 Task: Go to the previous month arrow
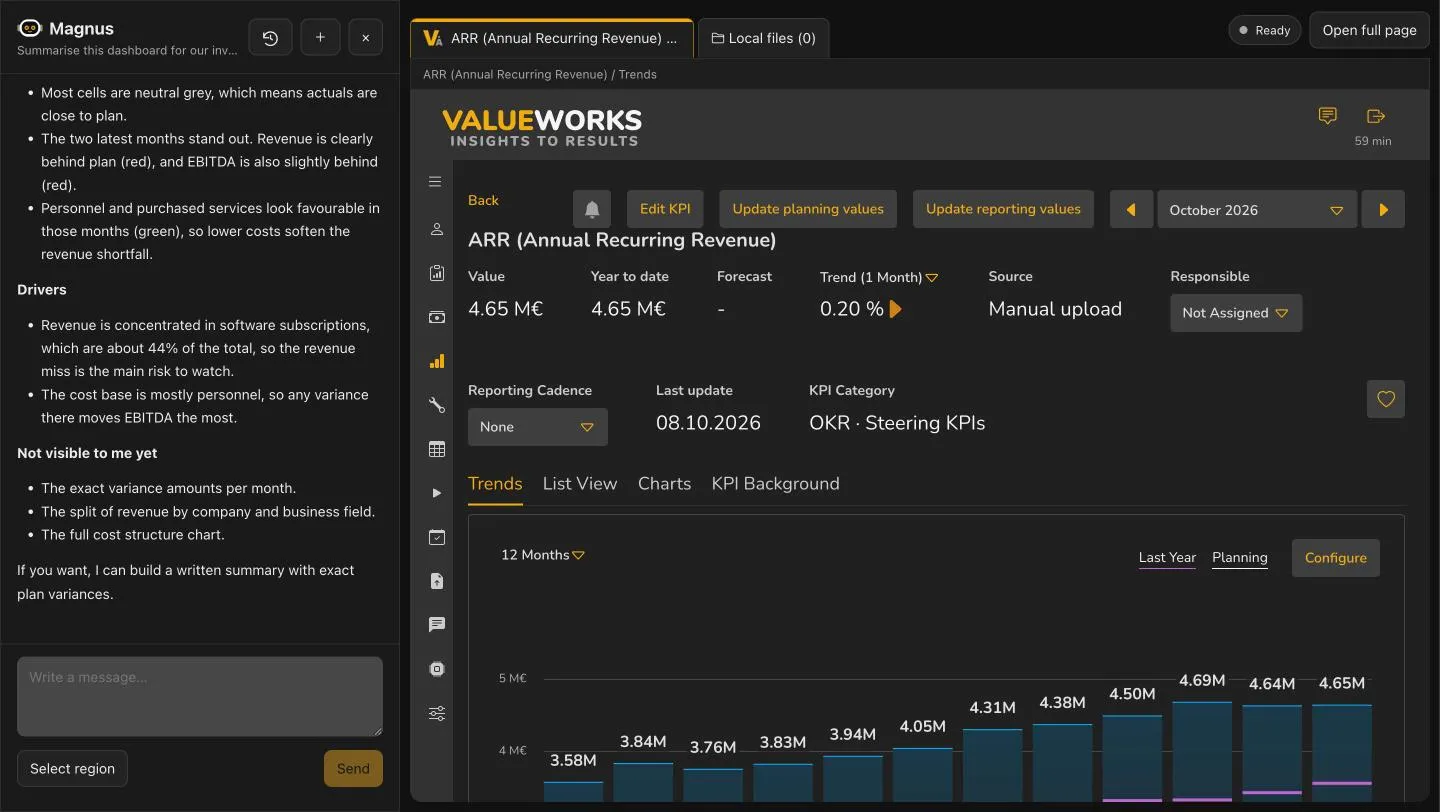click(x=1131, y=210)
